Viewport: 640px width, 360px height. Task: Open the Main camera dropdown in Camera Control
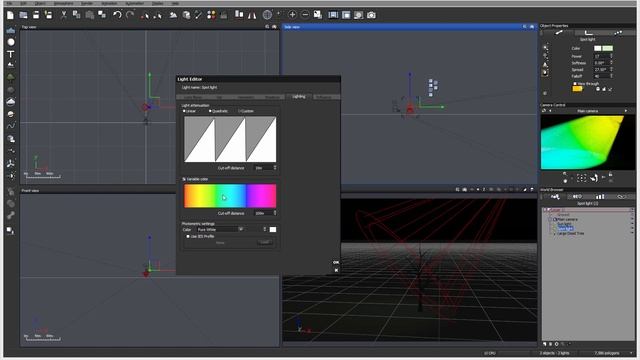pos(587,111)
